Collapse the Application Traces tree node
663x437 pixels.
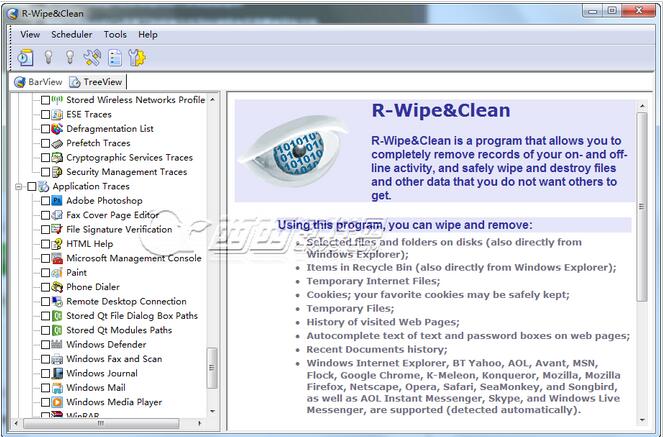[19, 186]
